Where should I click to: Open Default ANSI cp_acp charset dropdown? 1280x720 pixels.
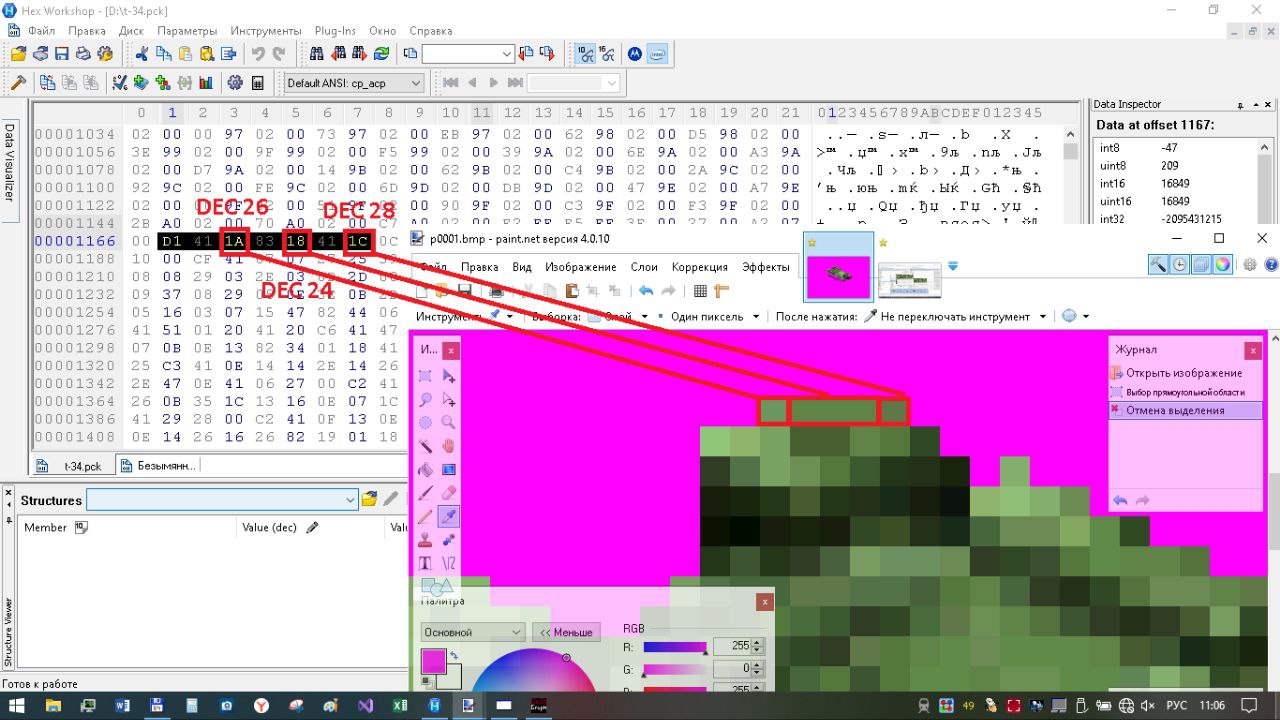pyautogui.click(x=354, y=83)
